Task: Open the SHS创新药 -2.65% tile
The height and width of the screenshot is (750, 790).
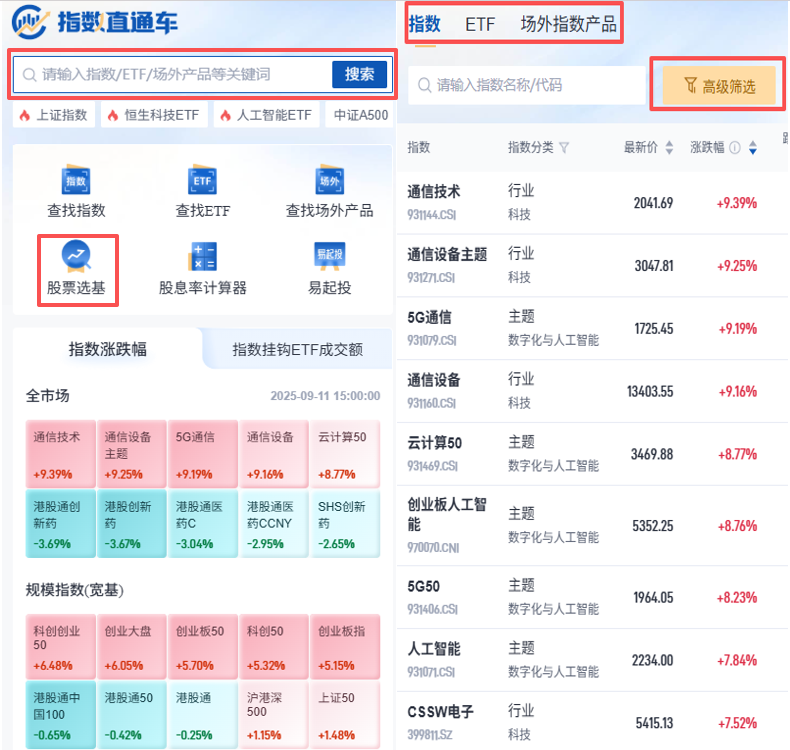Action: (345, 524)
